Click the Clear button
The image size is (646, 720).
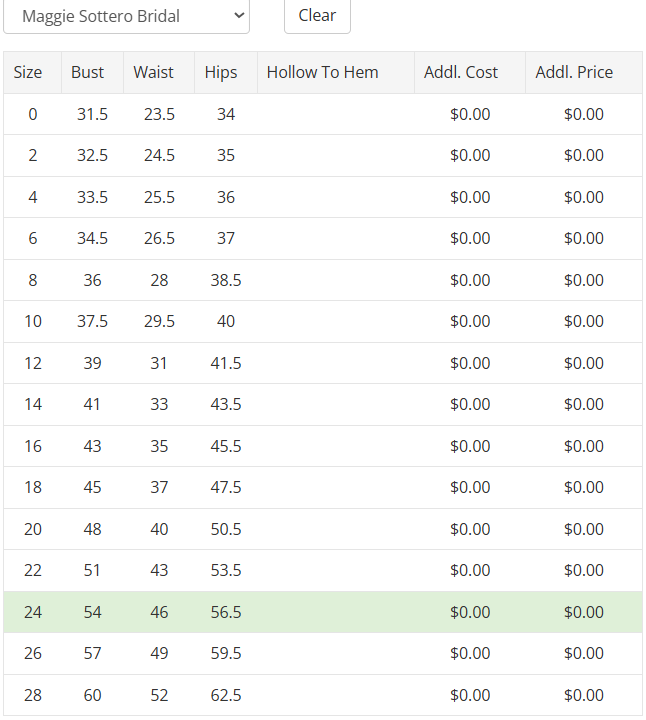317,16
